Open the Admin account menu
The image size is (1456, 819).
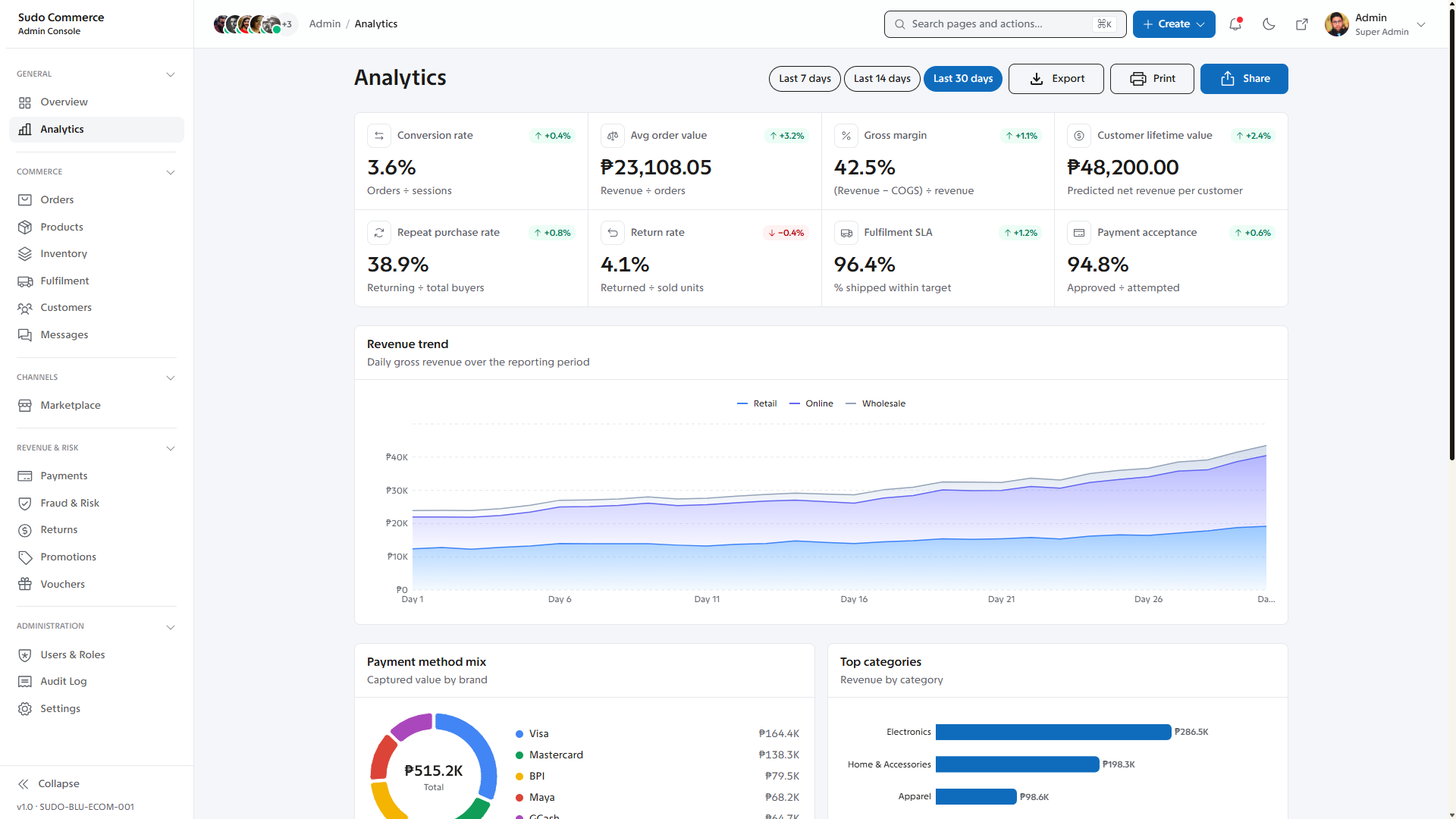pyautogui.click(x=1376, y=24)
